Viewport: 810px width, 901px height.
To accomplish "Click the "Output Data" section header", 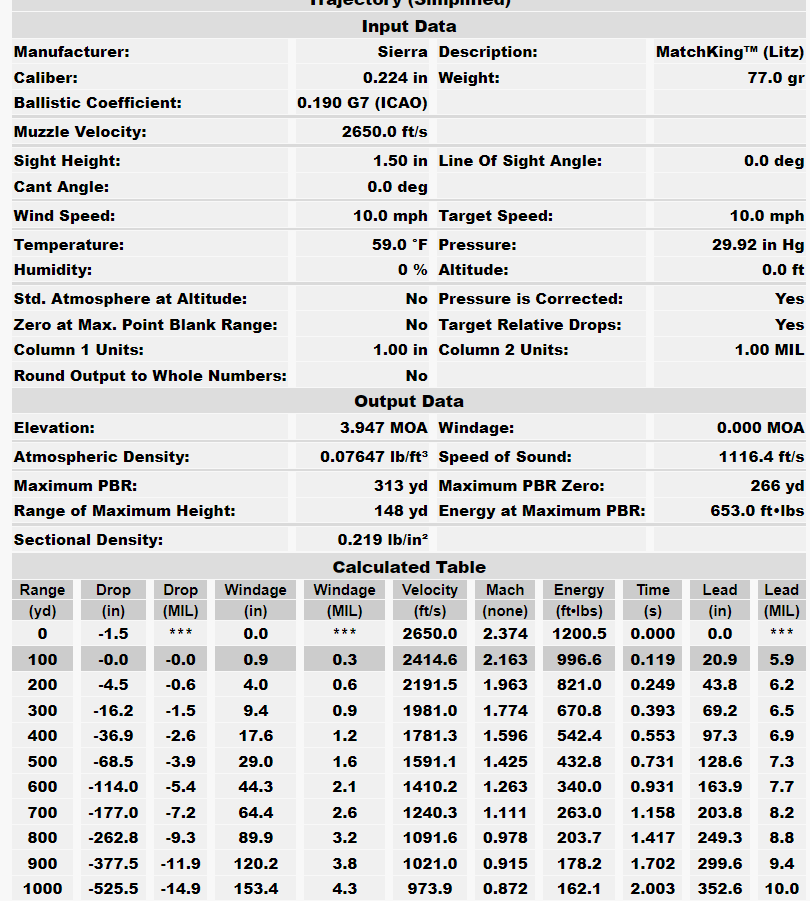I will pyautogui.click(x=408, y=401).
